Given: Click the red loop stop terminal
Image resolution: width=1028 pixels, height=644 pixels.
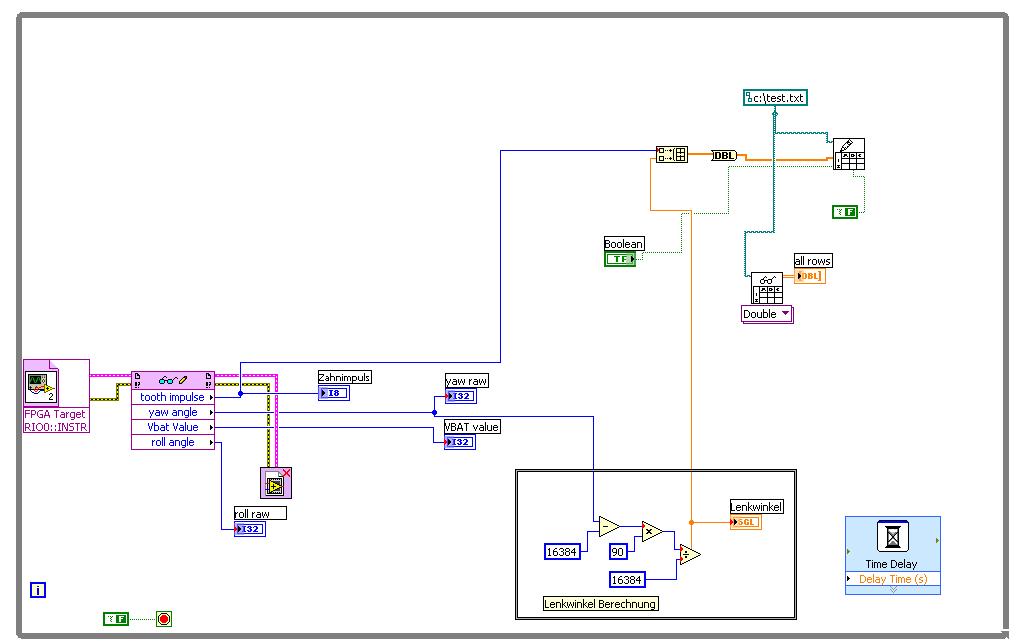Looking at the screenshot, I should tap(164, 618).
